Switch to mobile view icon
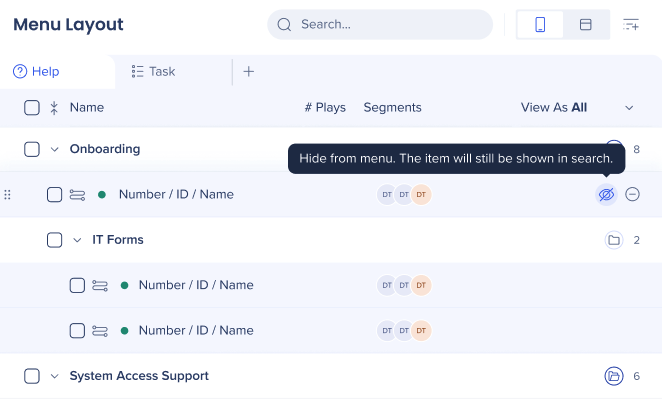Screen dimensions: 662x399 [540, 24]
